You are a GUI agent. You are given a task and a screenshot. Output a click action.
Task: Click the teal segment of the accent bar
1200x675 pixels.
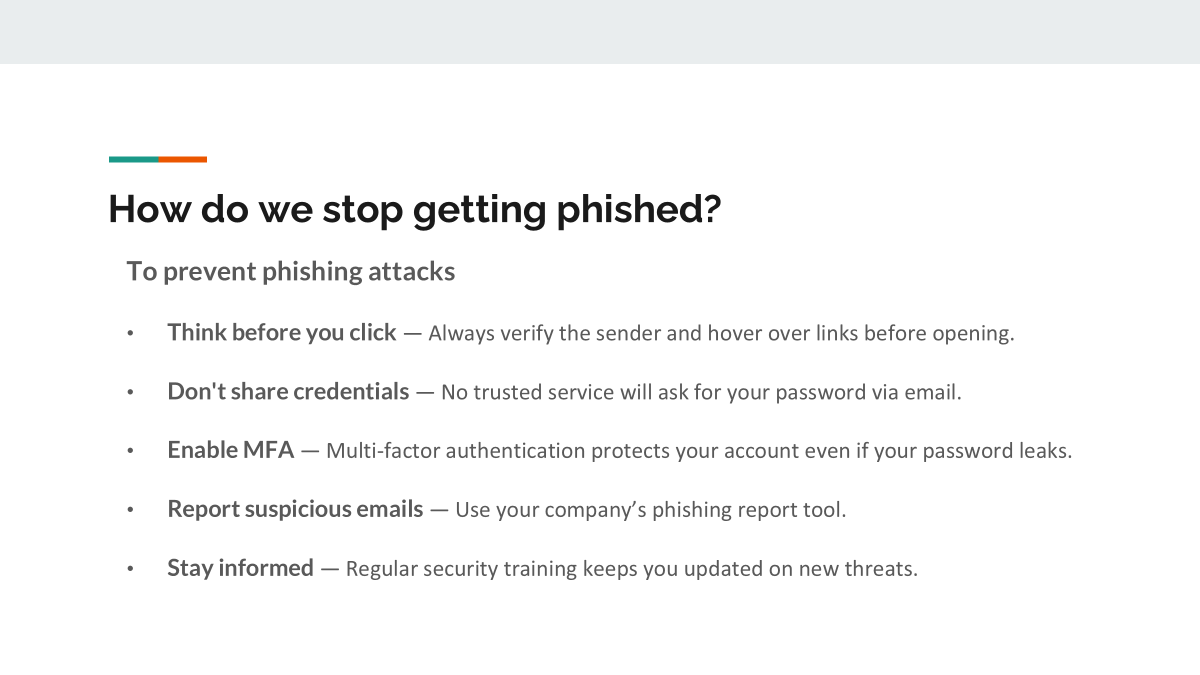coord(133,159)
